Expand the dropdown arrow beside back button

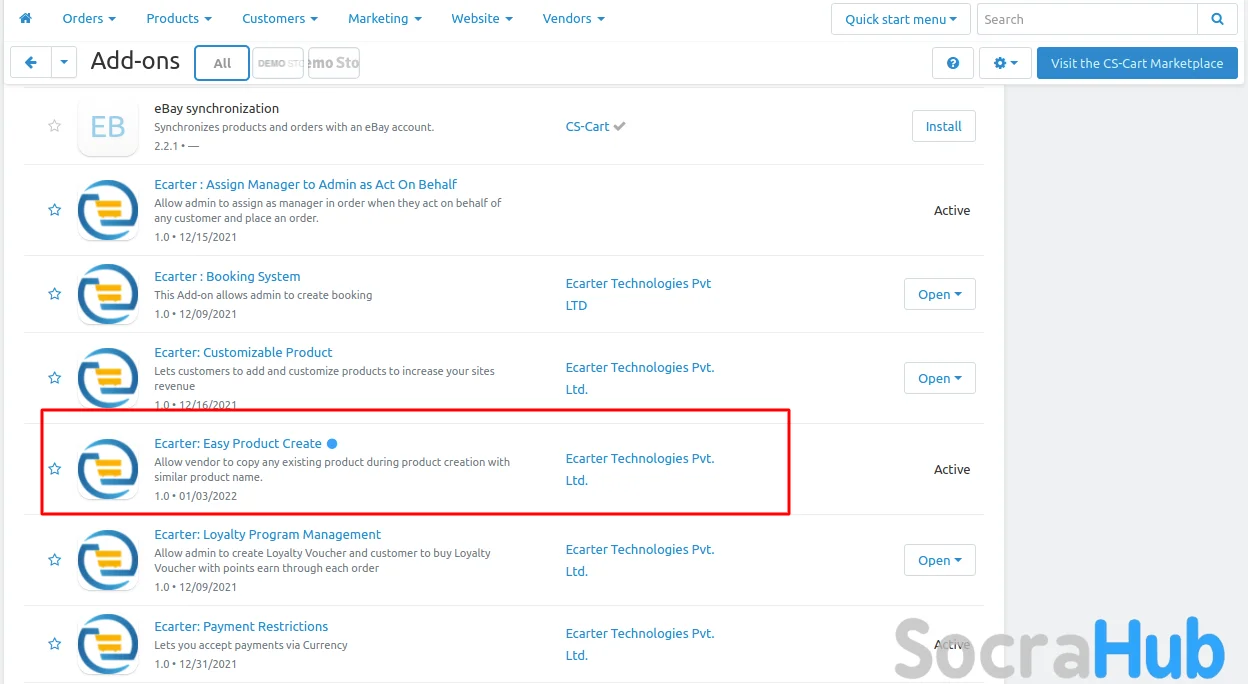(64, 63)
